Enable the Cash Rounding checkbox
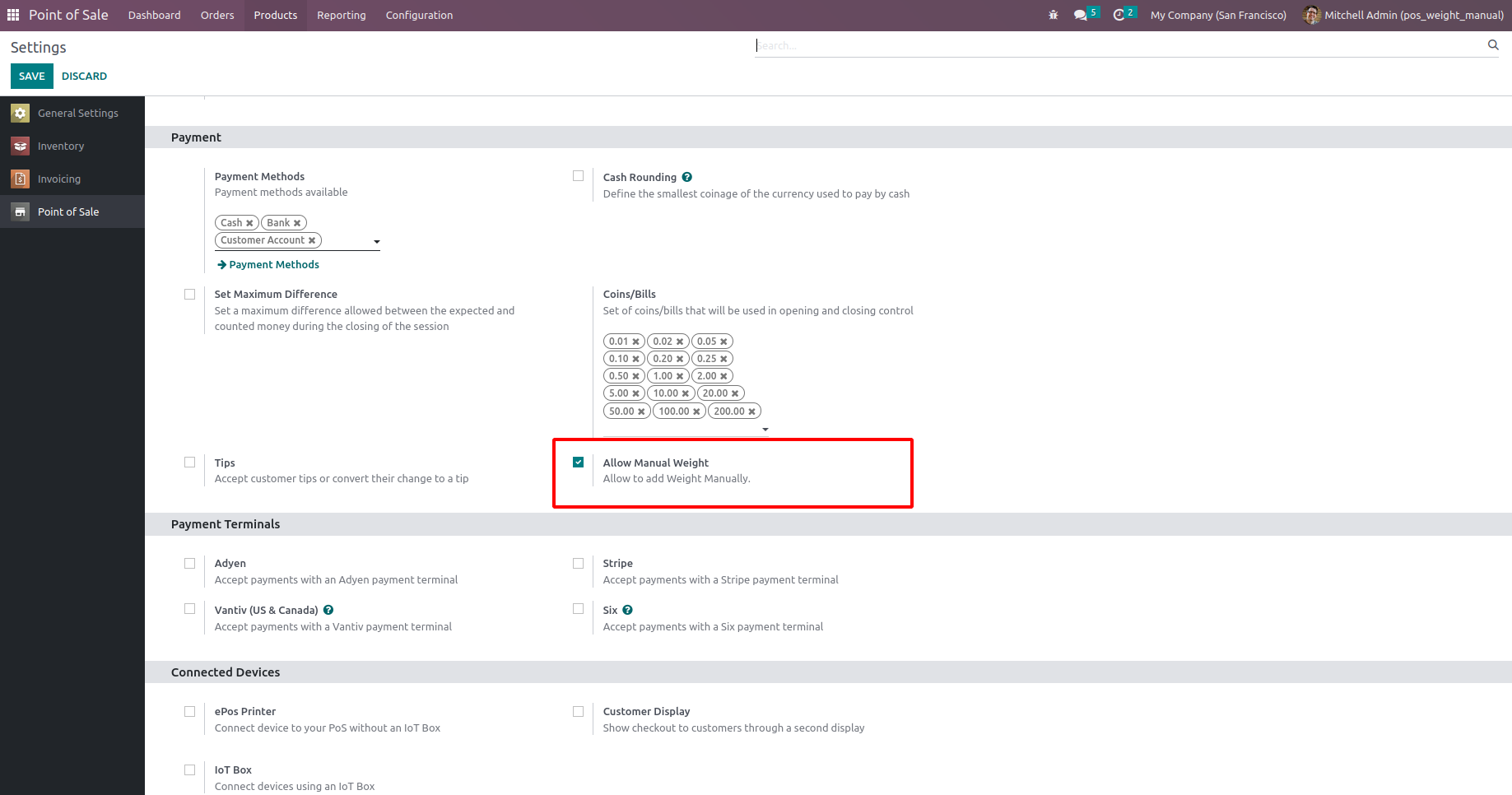This screenshot has height=795, width=1512. pyautogui.click(x=579, y=176)
